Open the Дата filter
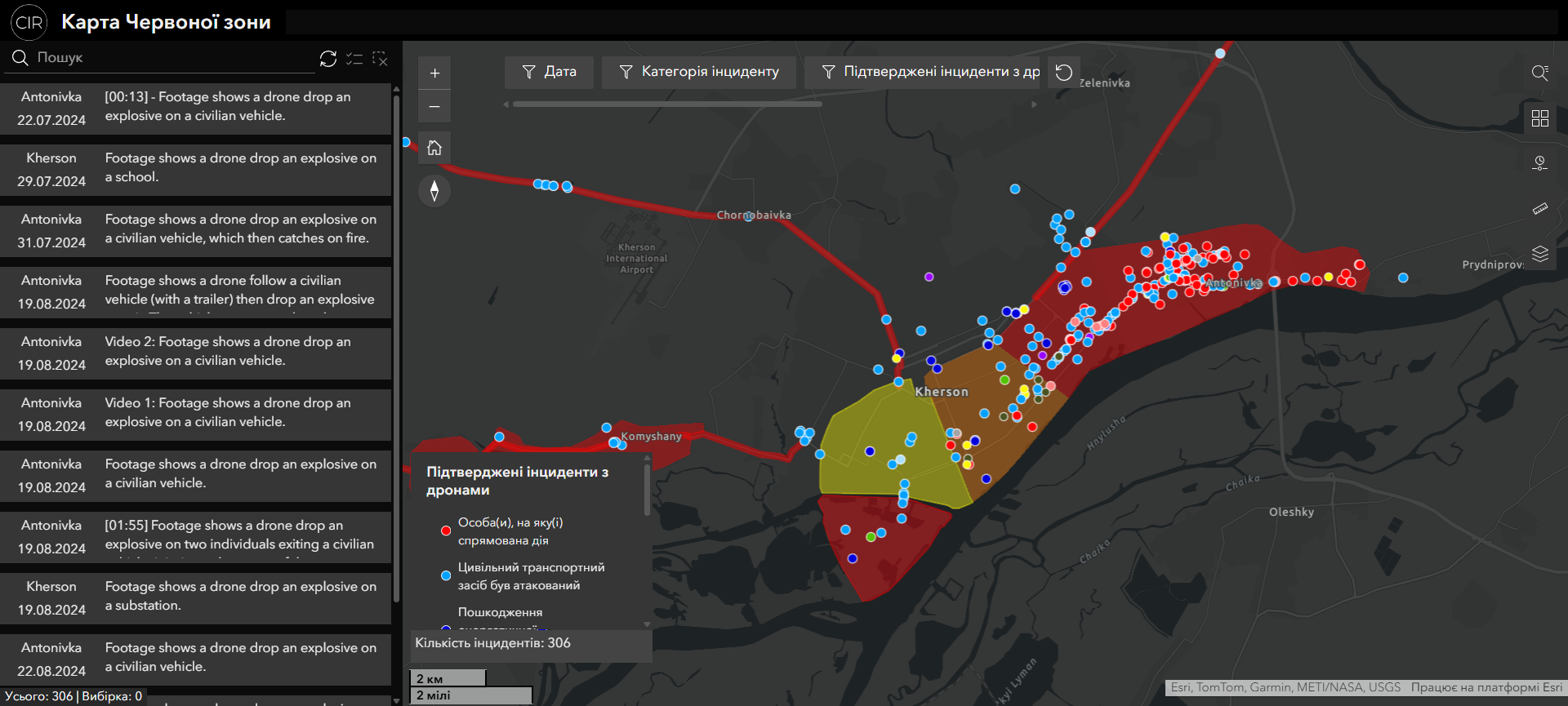 tap(549, 72)
